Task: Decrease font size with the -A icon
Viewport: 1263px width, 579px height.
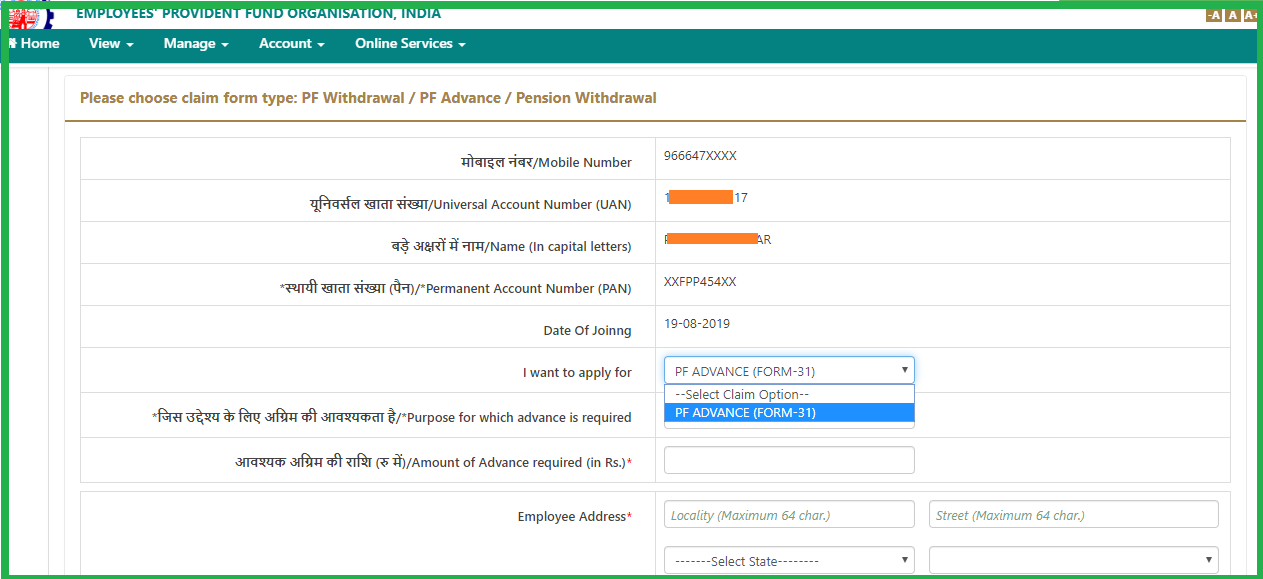Action: click(1213, 15)
